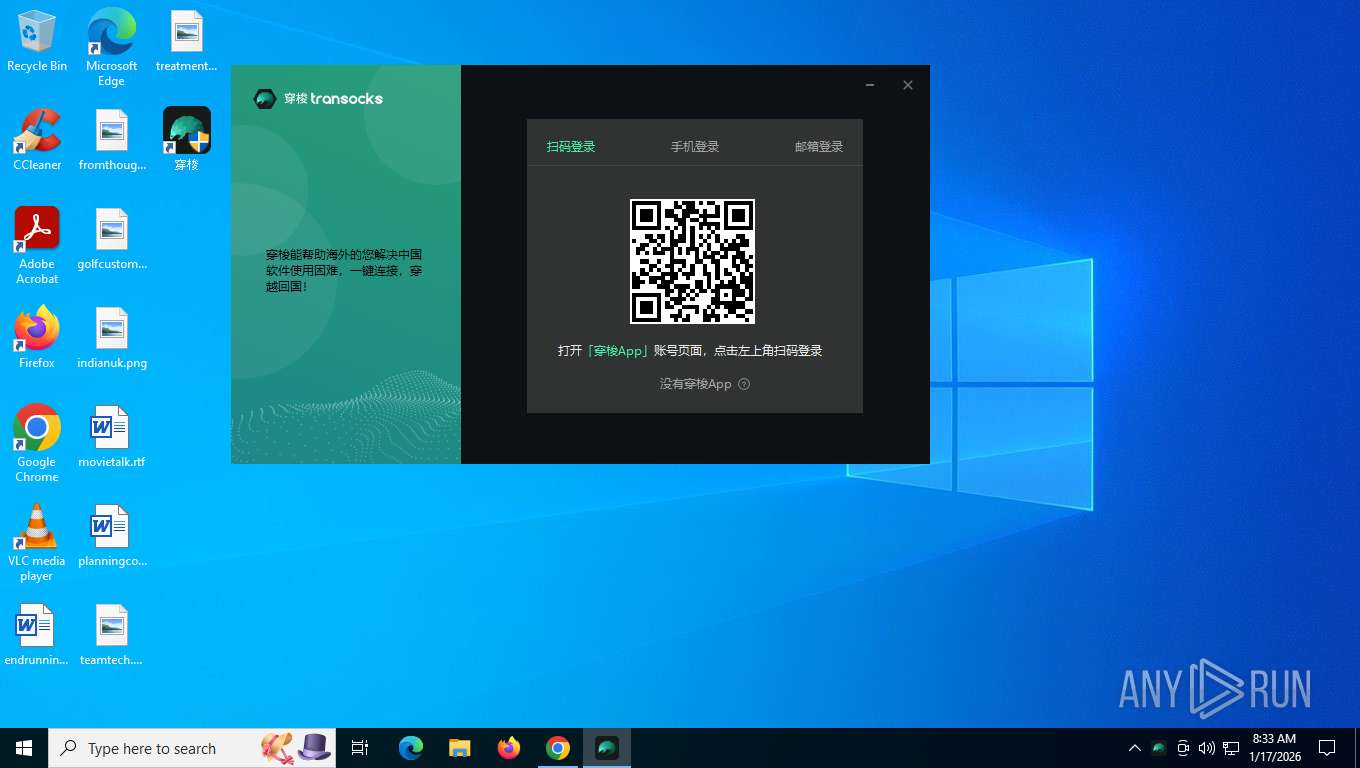The image size is (1360, 768).
Task: Show hidden system tray icons
Action: point(1134,748)
